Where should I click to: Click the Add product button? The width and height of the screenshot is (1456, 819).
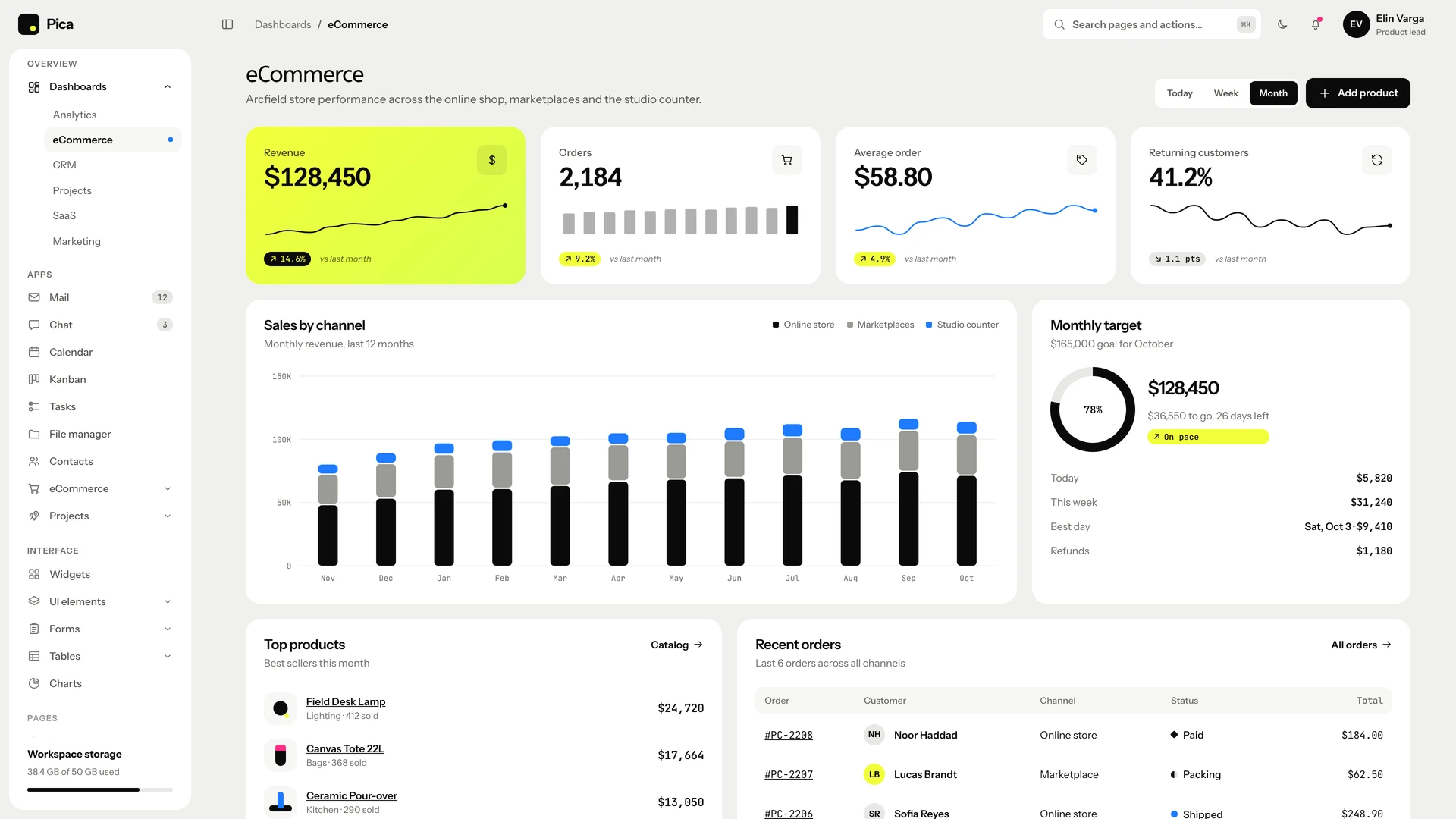click(1357, 93)
